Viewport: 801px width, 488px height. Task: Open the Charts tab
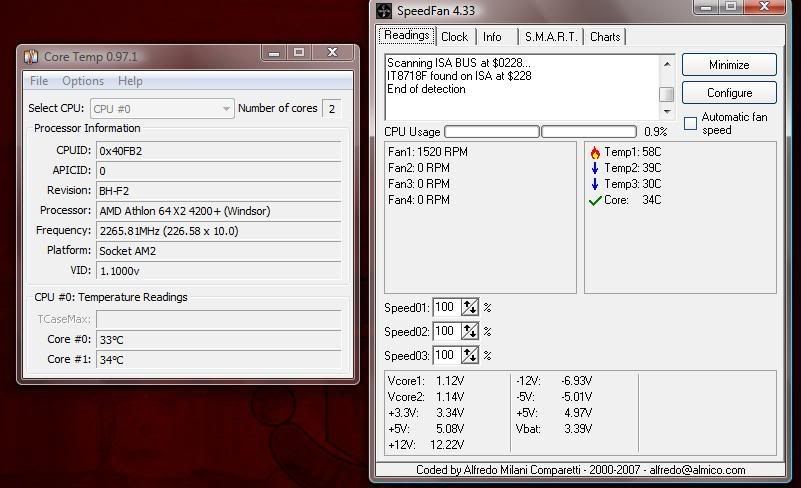605,37
